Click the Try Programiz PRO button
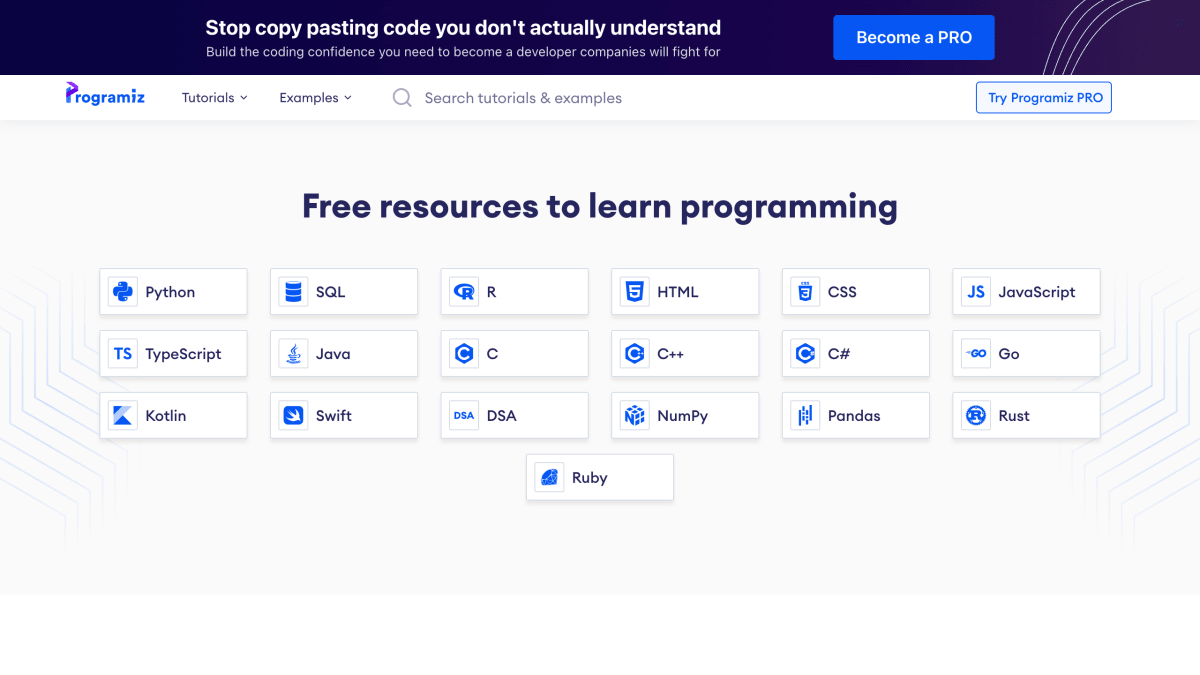Viewport: 1200px width, 675px height. click(x=1044, y=98)
